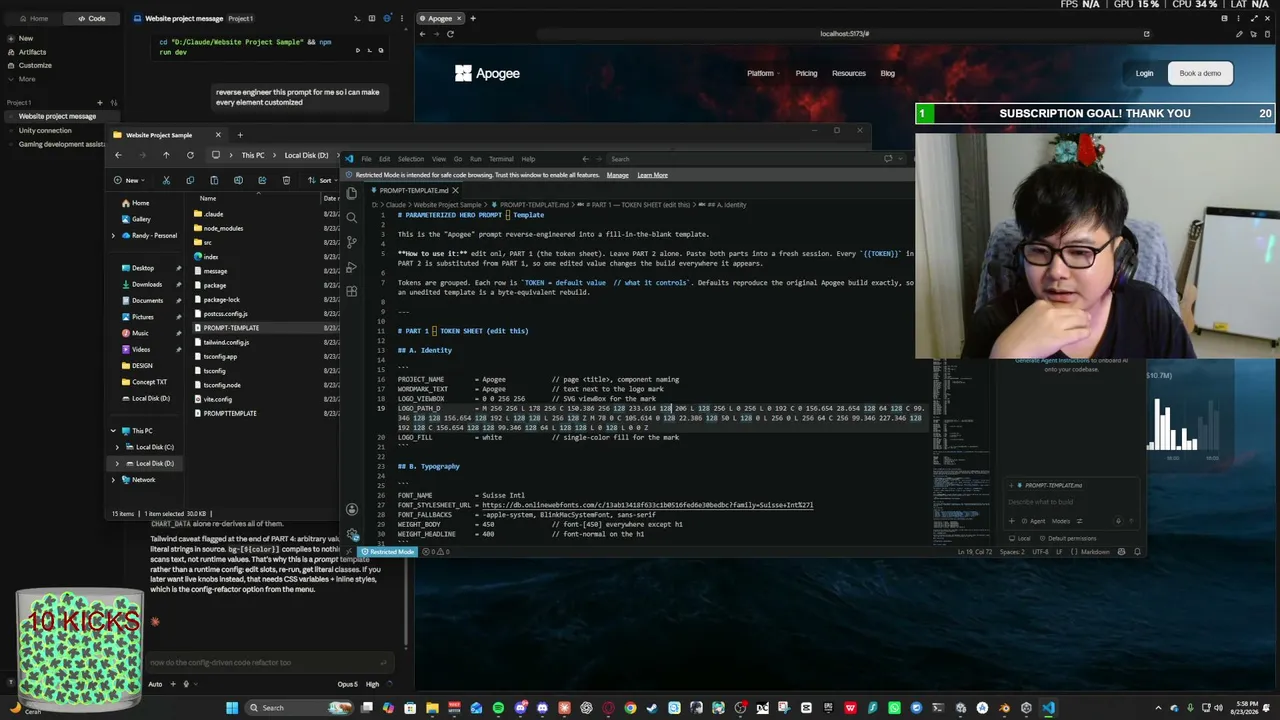Open the VS Code File menu

tap(366, 159)
